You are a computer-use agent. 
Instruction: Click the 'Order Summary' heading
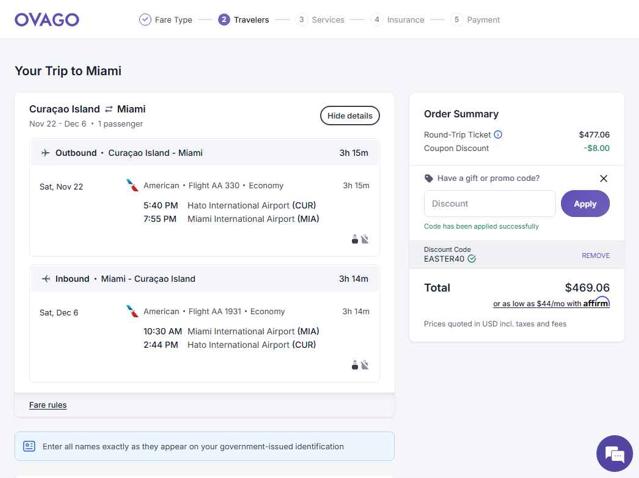461,114
